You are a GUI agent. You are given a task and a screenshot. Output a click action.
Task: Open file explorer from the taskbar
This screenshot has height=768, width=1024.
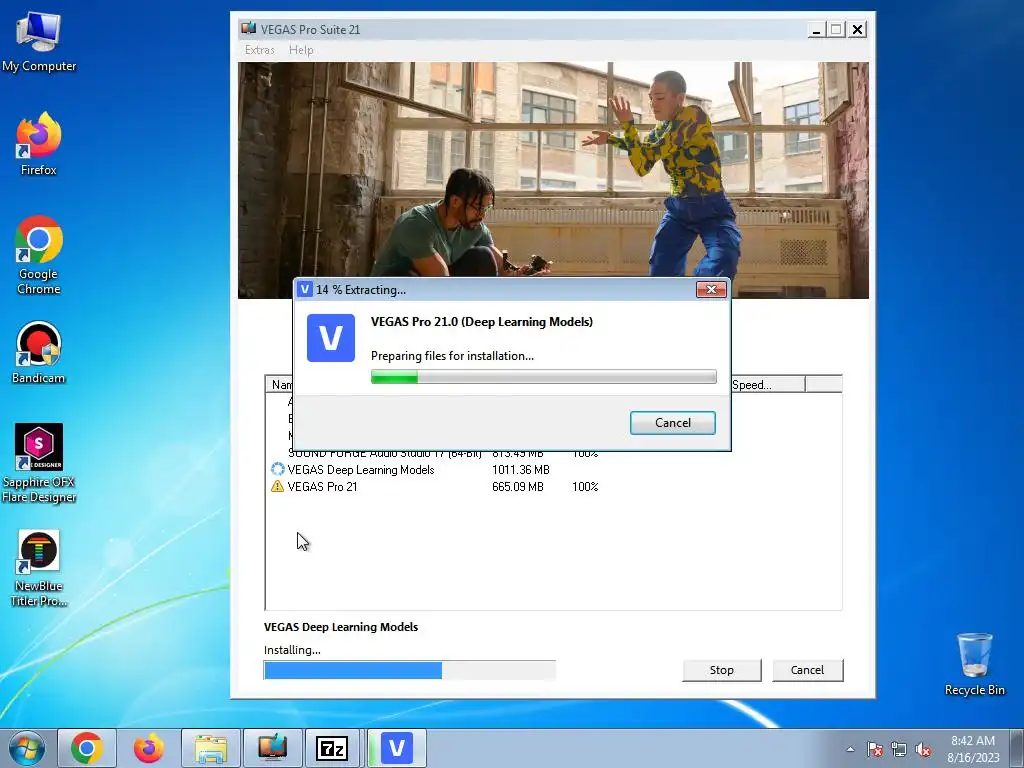click(210, 748)
